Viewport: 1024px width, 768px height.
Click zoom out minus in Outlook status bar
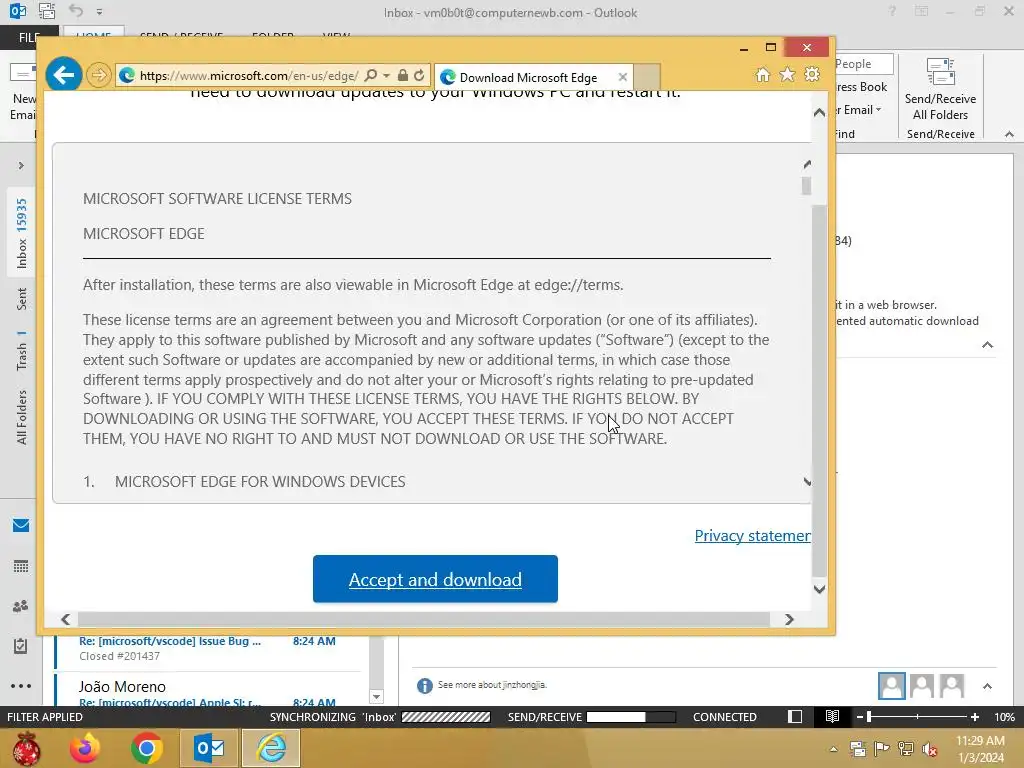click(860, 717)
